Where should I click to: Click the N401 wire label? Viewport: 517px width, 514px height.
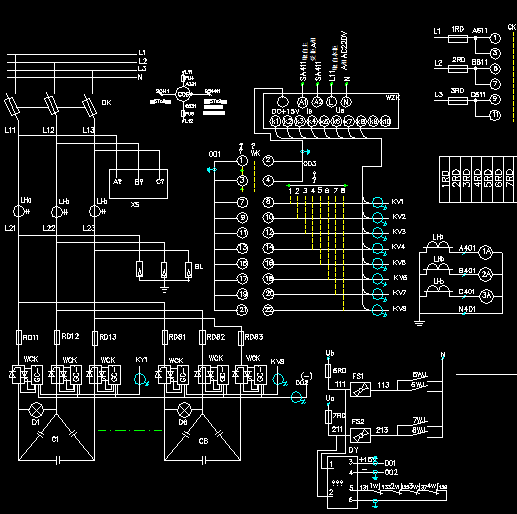(467, 309)
